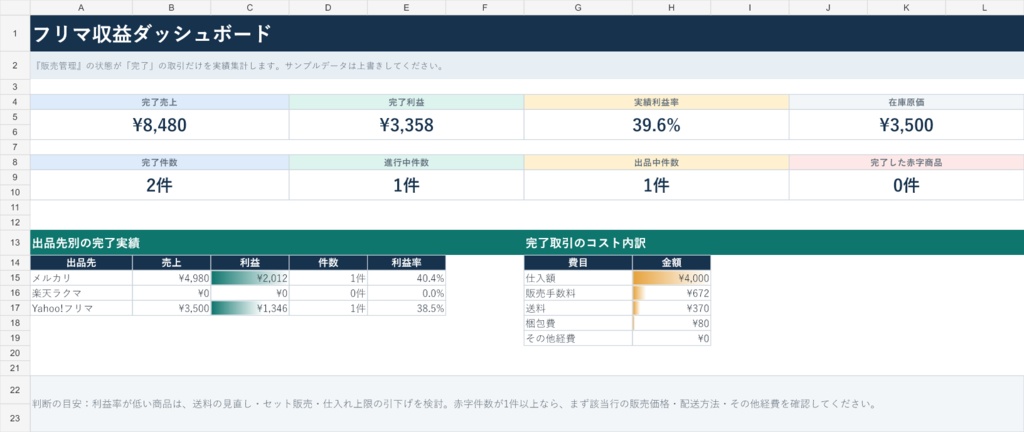Click the ¥672 fee cell
The width and height of the screenshot is (1024, 432).
click(x=671, y=293)
